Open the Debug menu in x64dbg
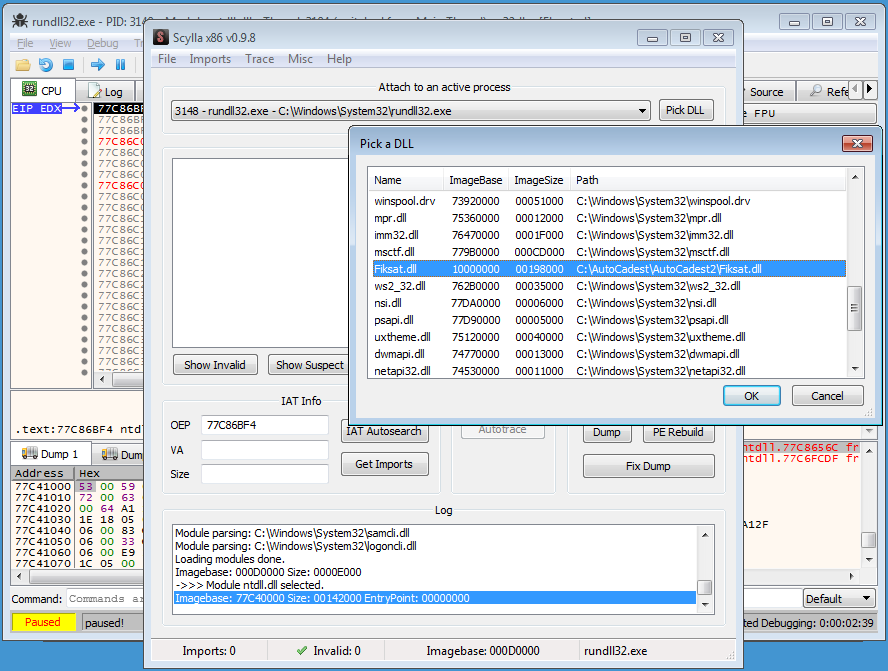The height and width of the screenshot is (671, 888). click(103, 43)
